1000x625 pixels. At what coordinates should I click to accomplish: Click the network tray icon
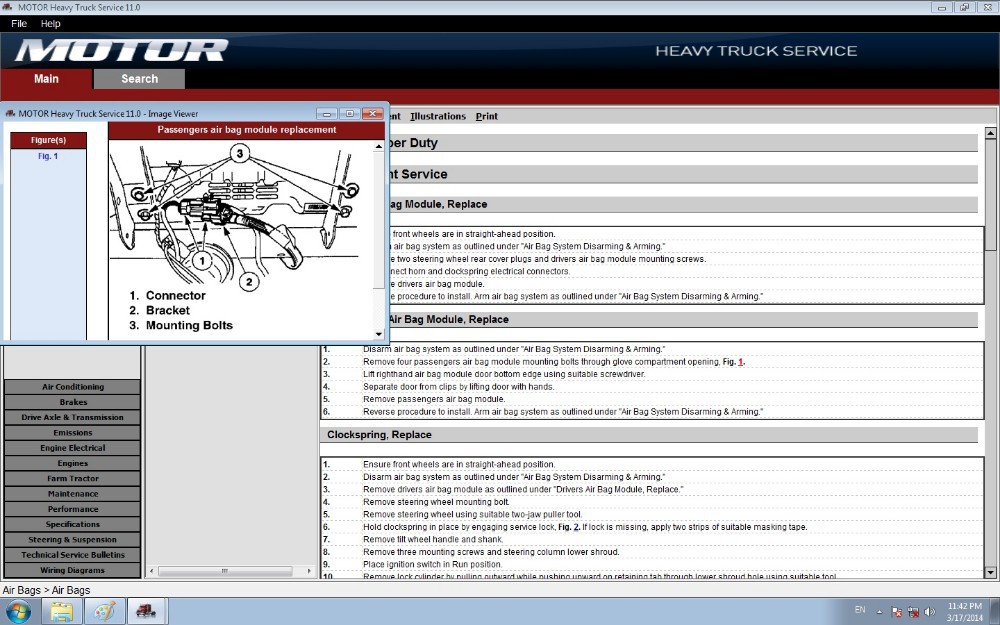coord(913,612)
